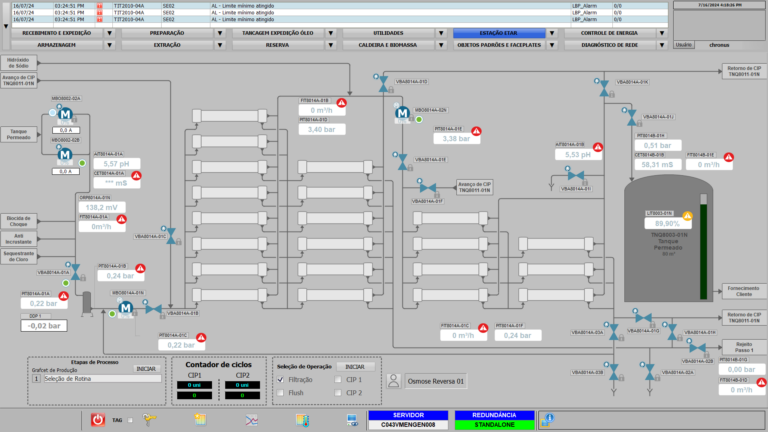768x432 pixels.
Task: Click the filter vessel icon near DDP 1
Action: (x=87, y=304)
